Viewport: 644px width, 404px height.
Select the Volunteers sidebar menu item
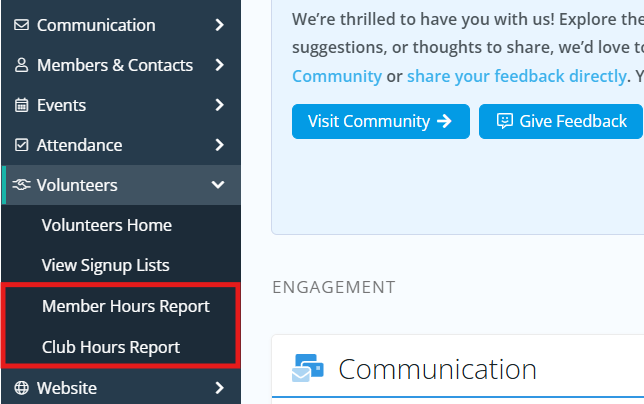point(121,185)
